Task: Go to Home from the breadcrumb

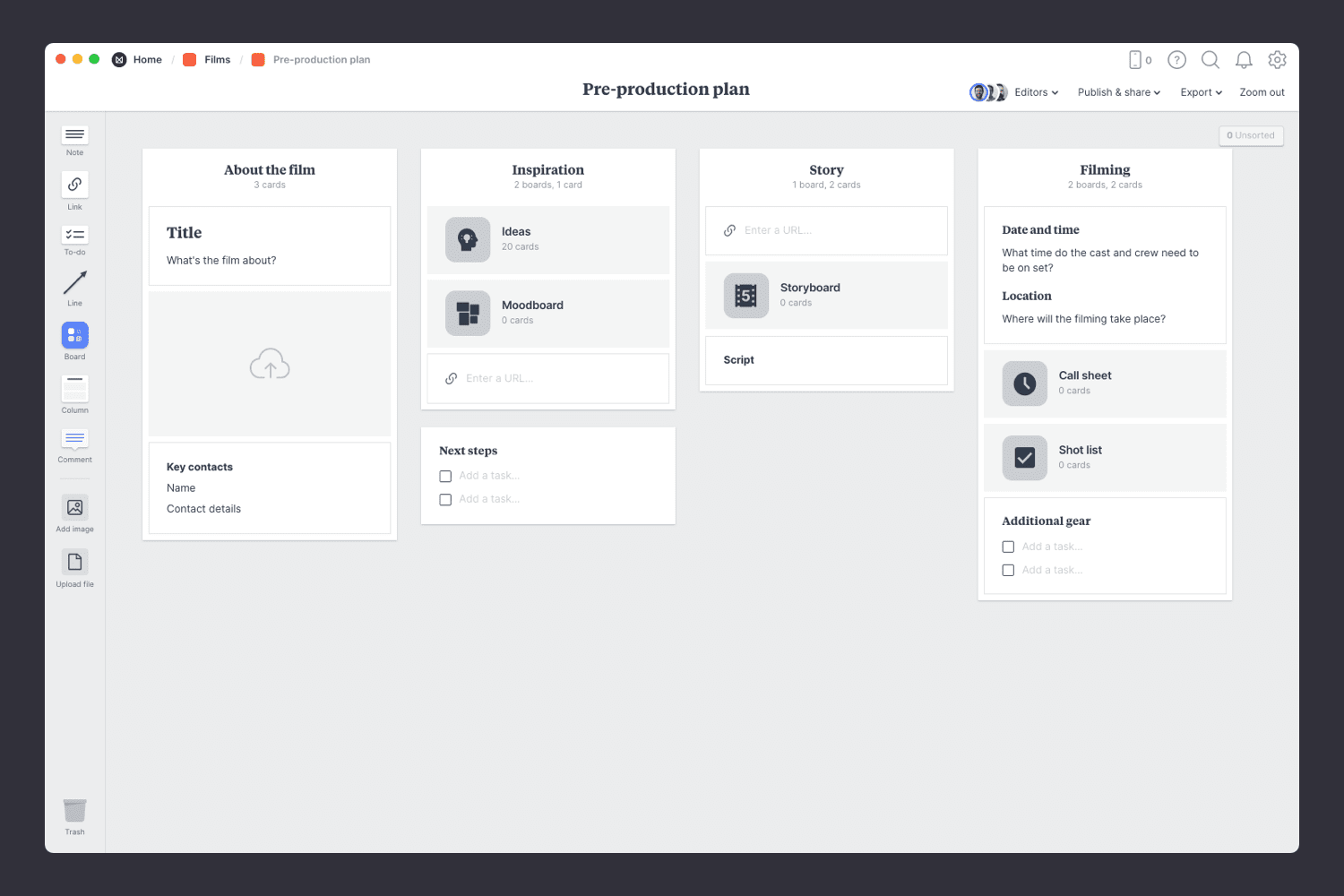Action: 147,59
